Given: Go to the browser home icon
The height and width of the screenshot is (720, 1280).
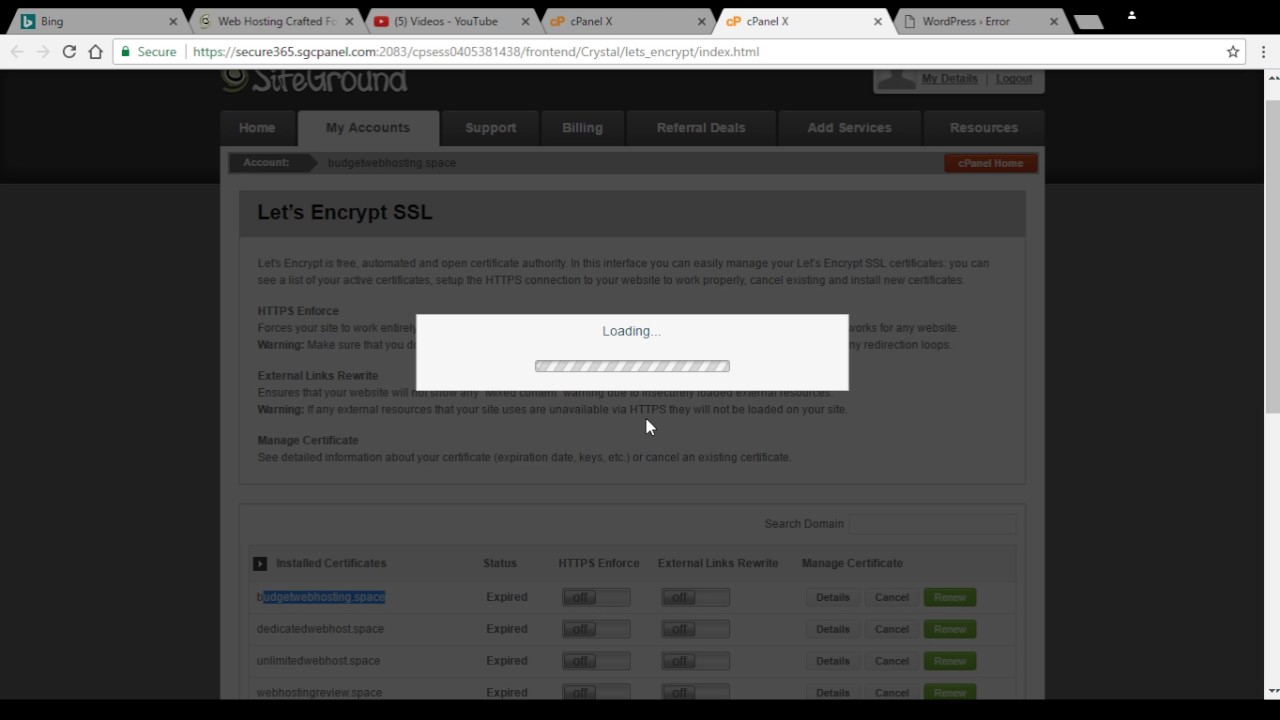Looking at the screenshot, I should point(95,52).
